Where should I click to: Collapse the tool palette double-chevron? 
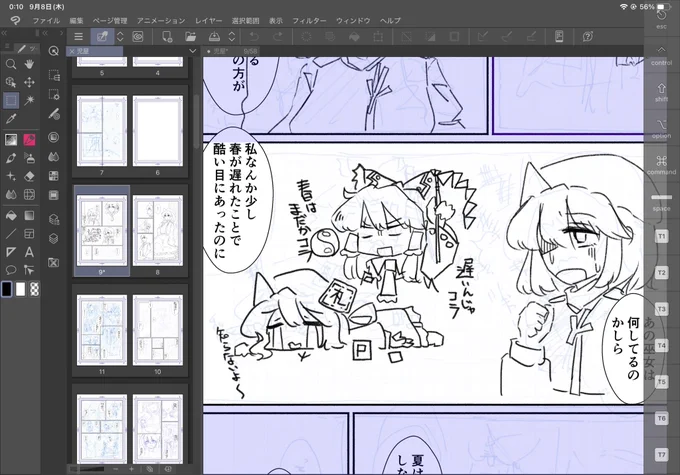pos(4,33)
